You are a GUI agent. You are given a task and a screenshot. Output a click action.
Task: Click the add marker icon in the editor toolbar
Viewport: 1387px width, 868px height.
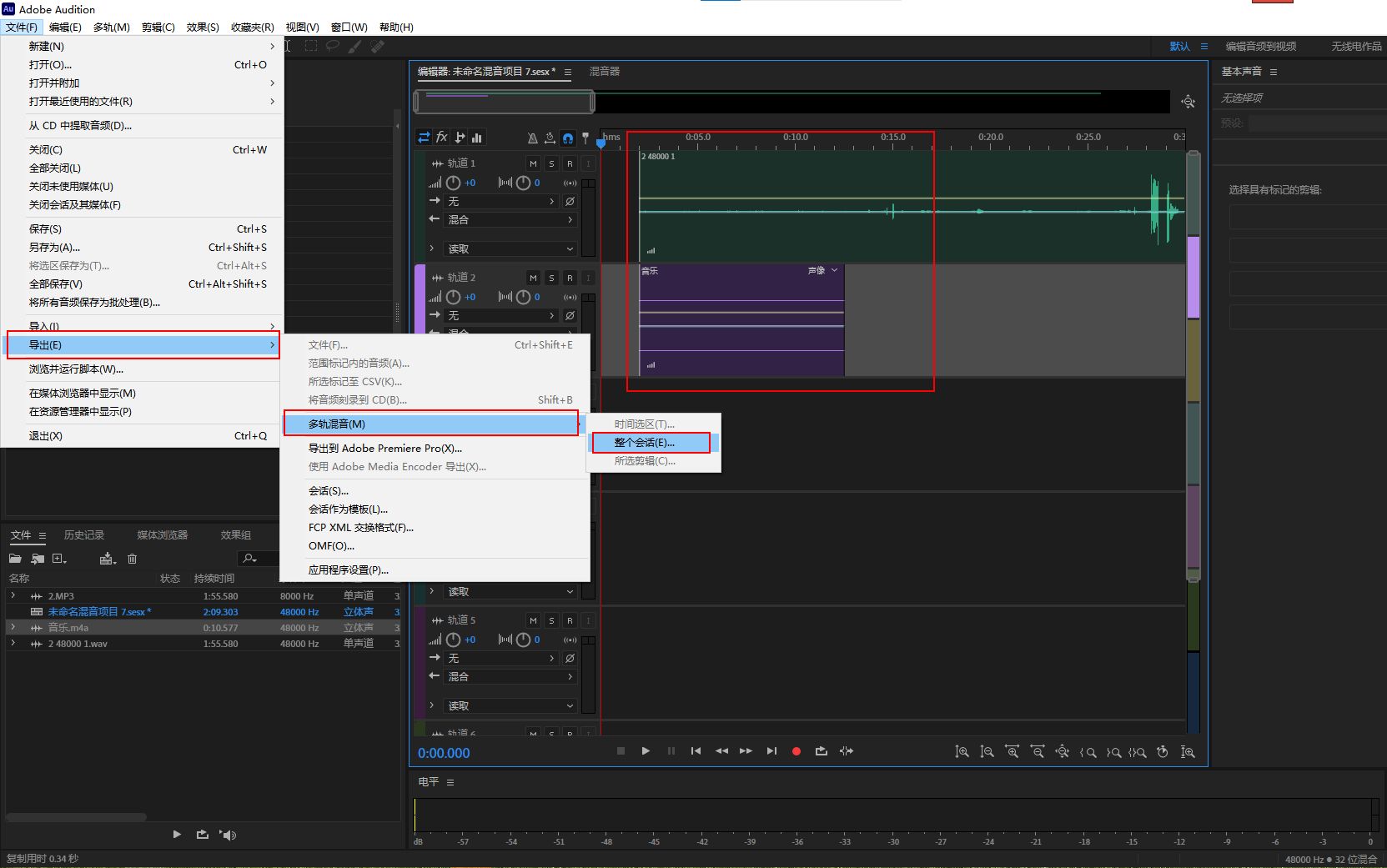pyautogui.click(x=585, y=138)
